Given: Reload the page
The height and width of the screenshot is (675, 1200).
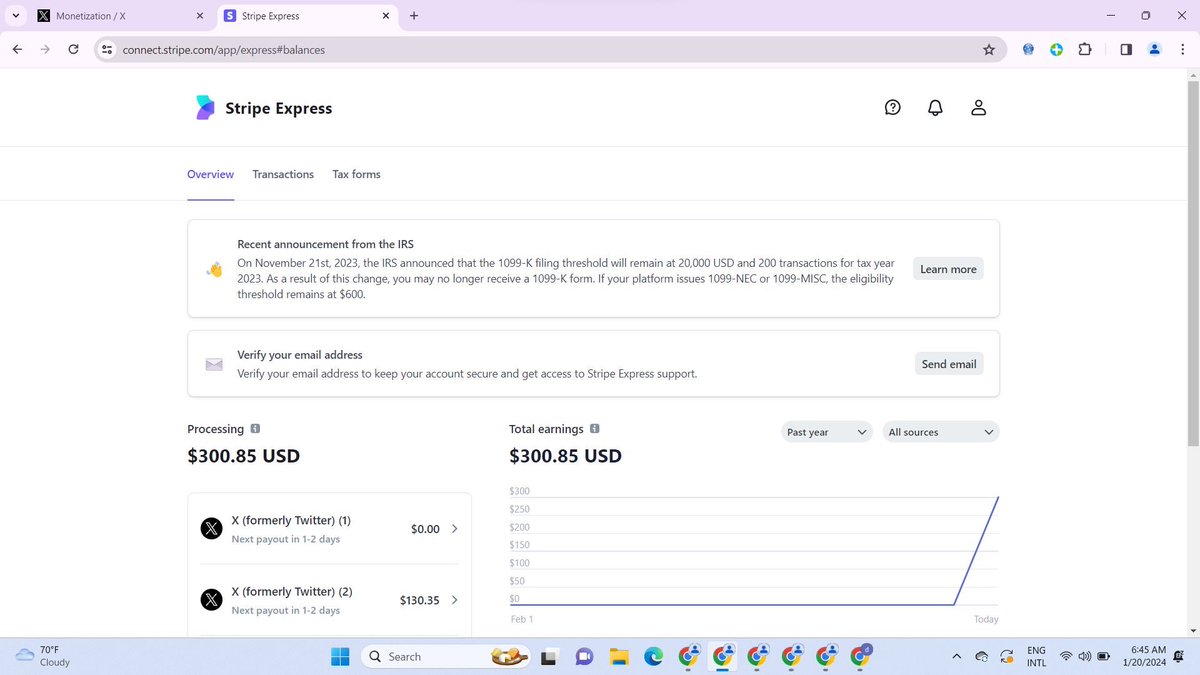Looking at the screenshot, I should pos(74,49).
